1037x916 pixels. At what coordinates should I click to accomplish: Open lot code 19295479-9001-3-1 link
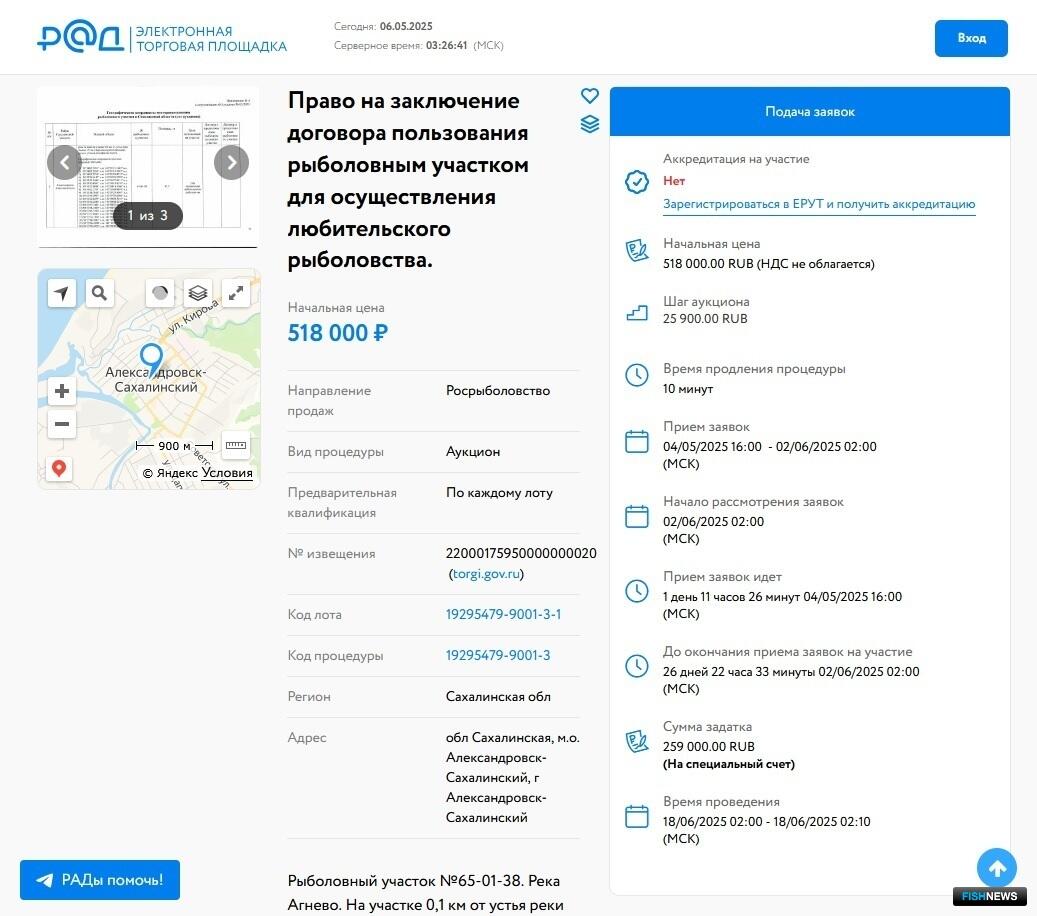click(503, 614)
